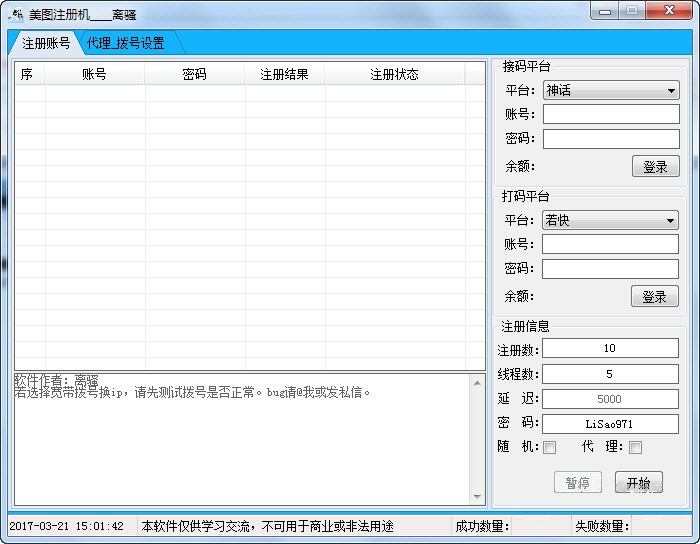Click the disclaimer text 本软件仅供学习交流
Screen dimensions: 700x544
[x=267, y=526]
